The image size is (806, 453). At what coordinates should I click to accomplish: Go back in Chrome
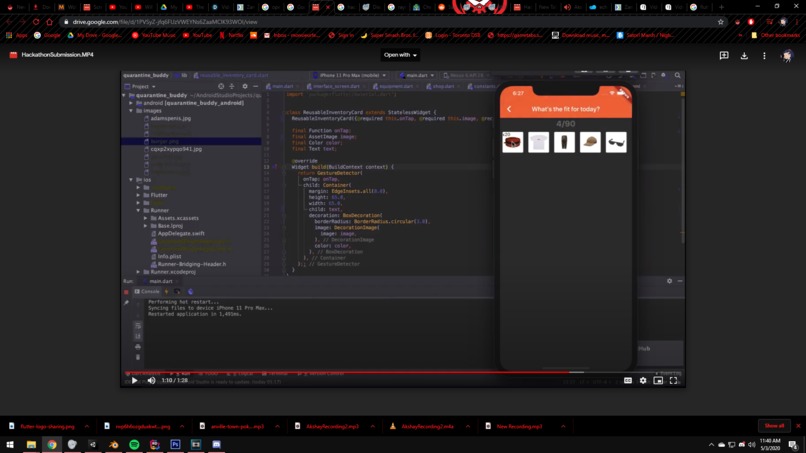pyautogui.click(x=9, y=22)
